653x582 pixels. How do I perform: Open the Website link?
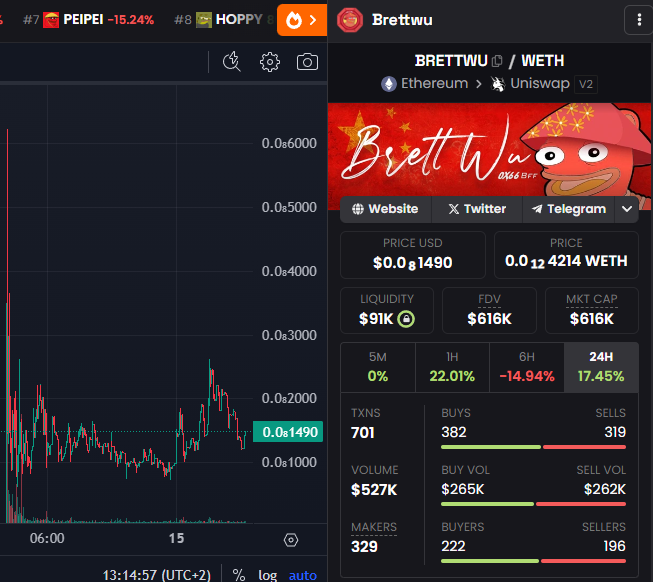click(385, 209)
